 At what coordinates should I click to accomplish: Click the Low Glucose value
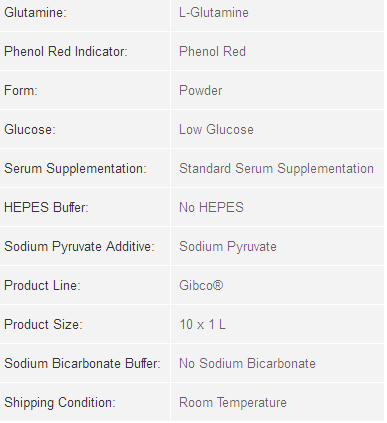(x=216, y=130)
